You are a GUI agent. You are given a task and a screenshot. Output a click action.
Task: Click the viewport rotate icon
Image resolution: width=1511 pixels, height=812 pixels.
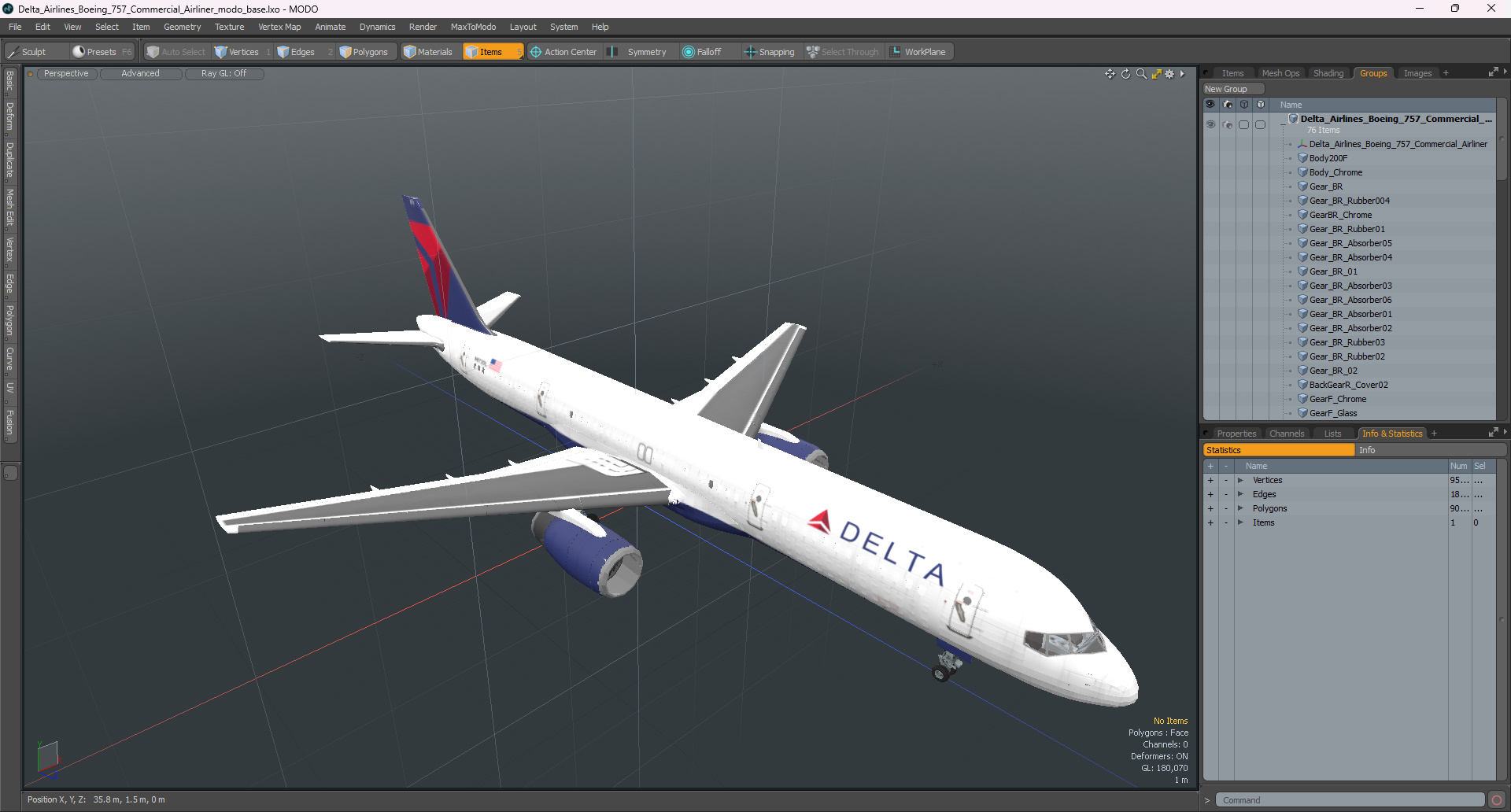(x=1125, y=74)
